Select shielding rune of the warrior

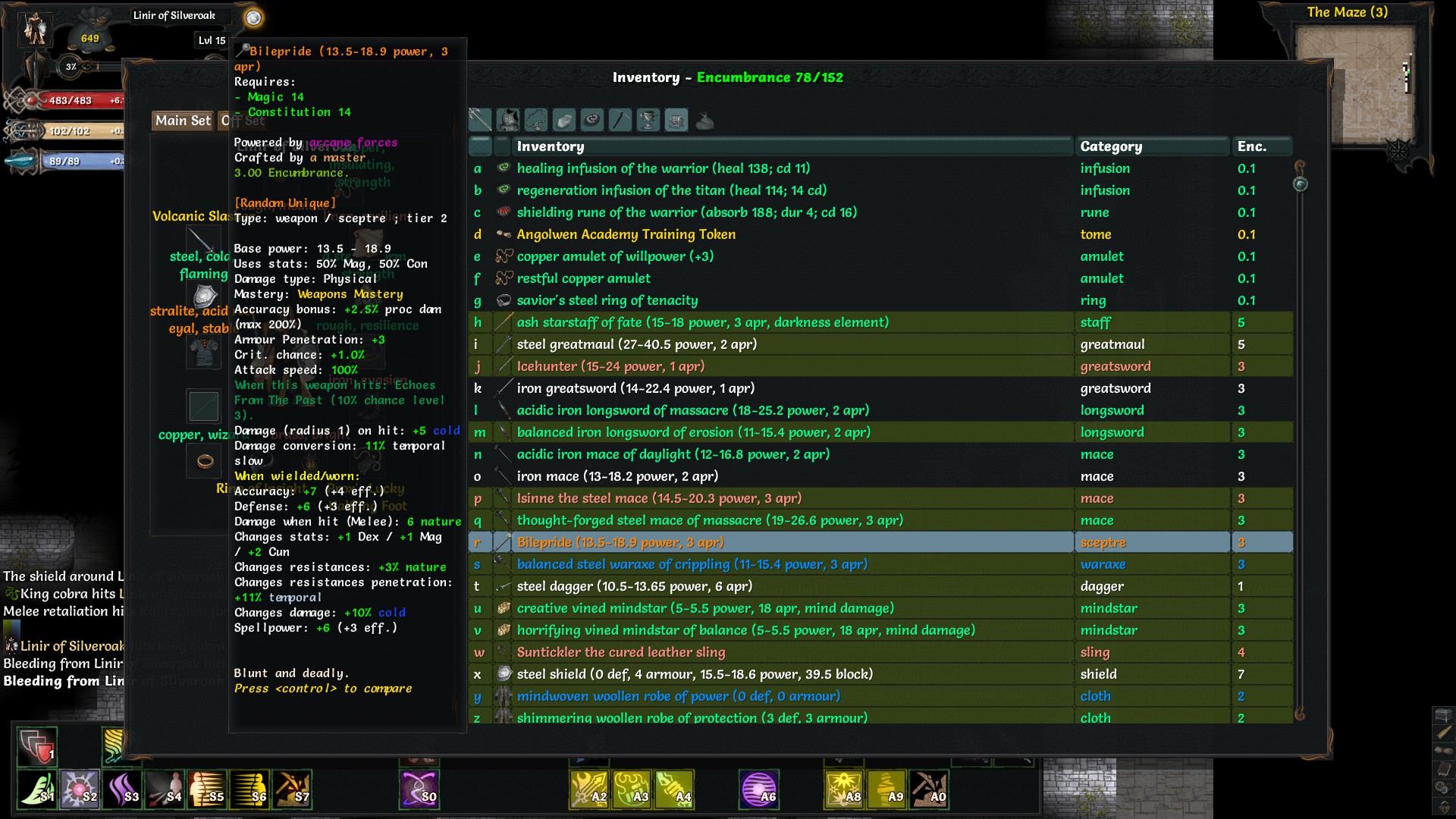pos(880,212)
